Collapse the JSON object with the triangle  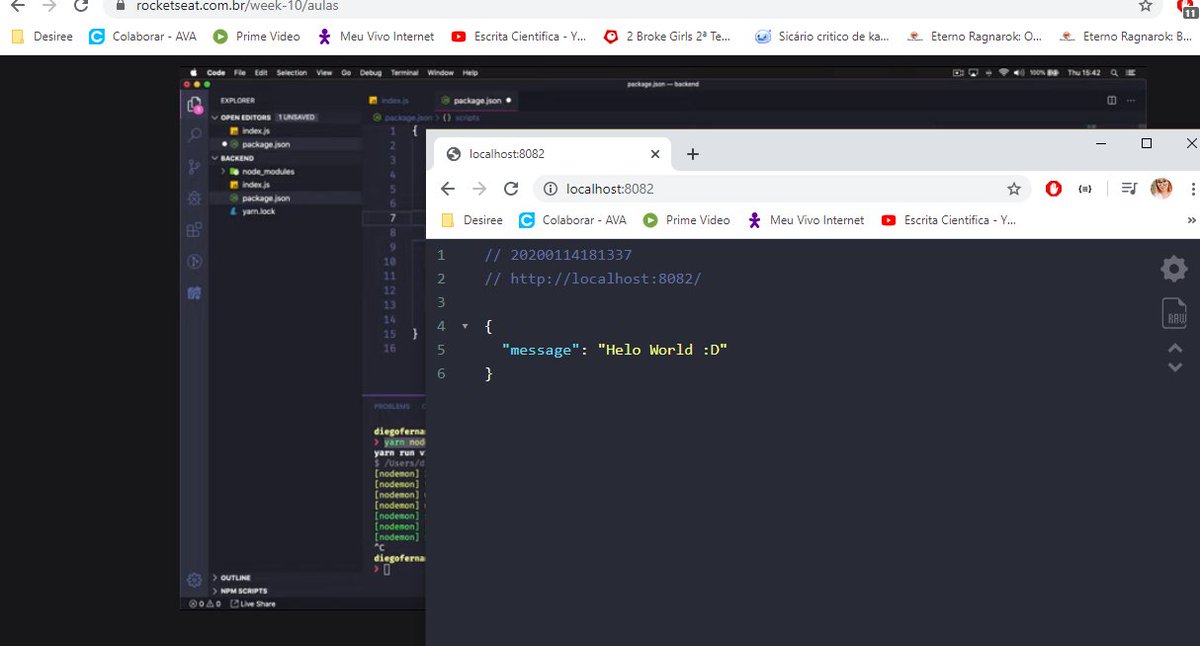(x=465, y=327)
